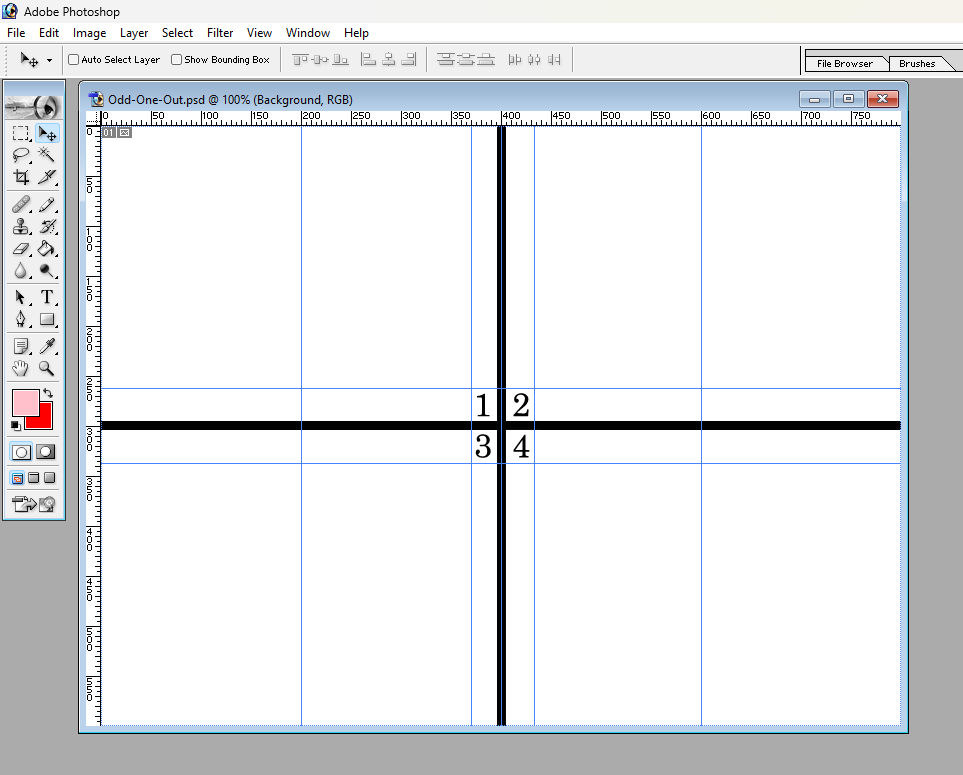Click the swap foreground and background colors arrow
The width and height of the screenshot is (963, 775).
pos(47,393)
